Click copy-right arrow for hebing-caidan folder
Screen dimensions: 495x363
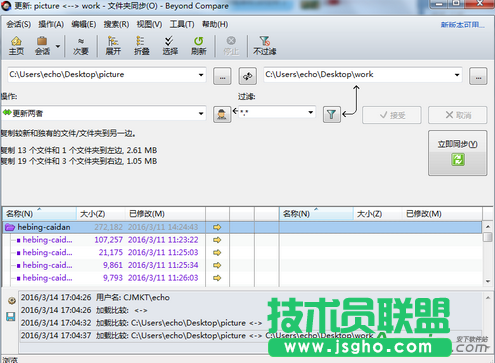217,227
